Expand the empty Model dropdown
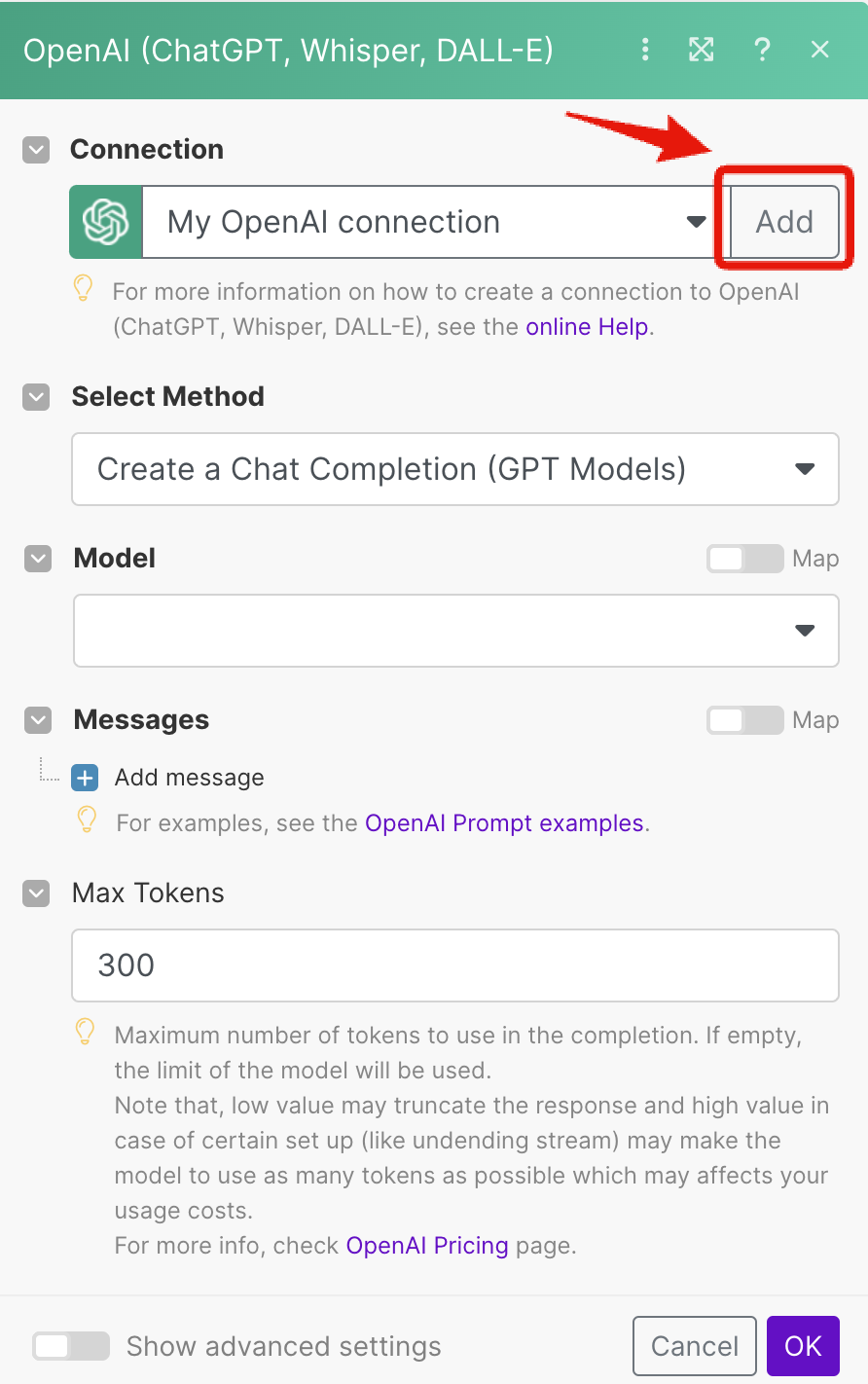 (x=455, y=631)
